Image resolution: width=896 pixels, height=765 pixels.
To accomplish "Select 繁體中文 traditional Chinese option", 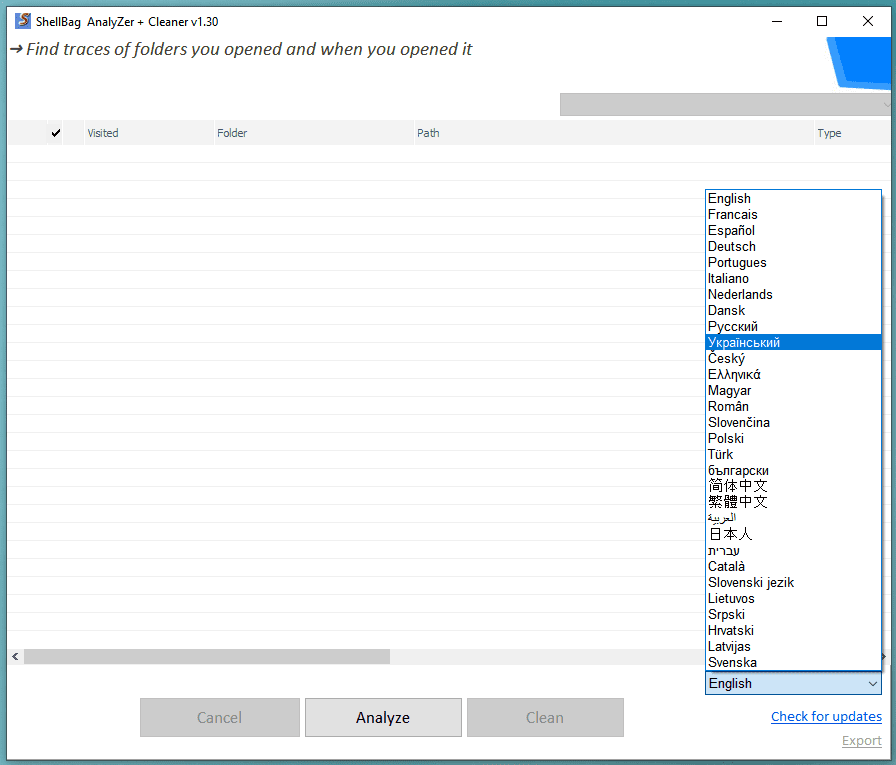I will tap(793, 502).
